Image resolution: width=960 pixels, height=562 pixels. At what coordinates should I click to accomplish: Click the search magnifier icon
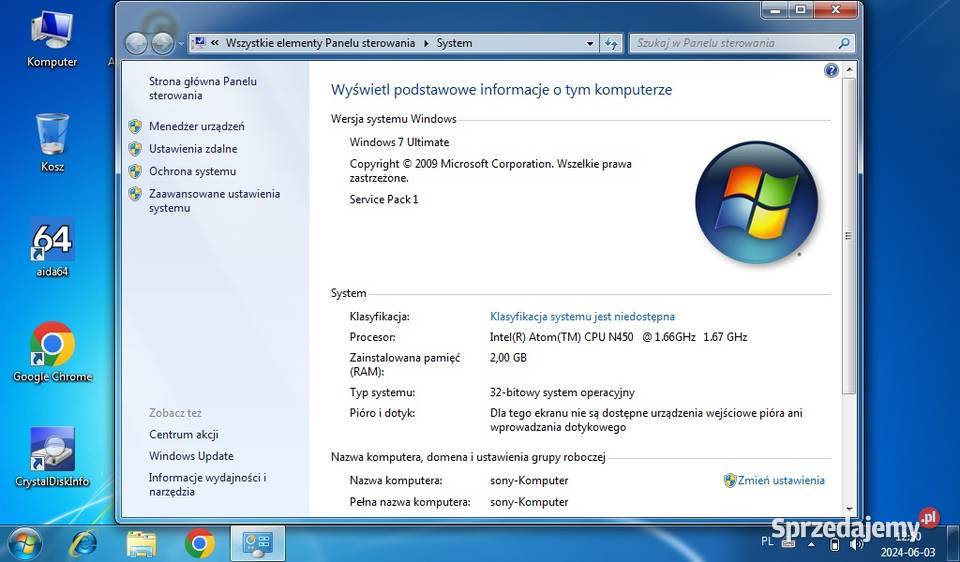coord(844,43)
